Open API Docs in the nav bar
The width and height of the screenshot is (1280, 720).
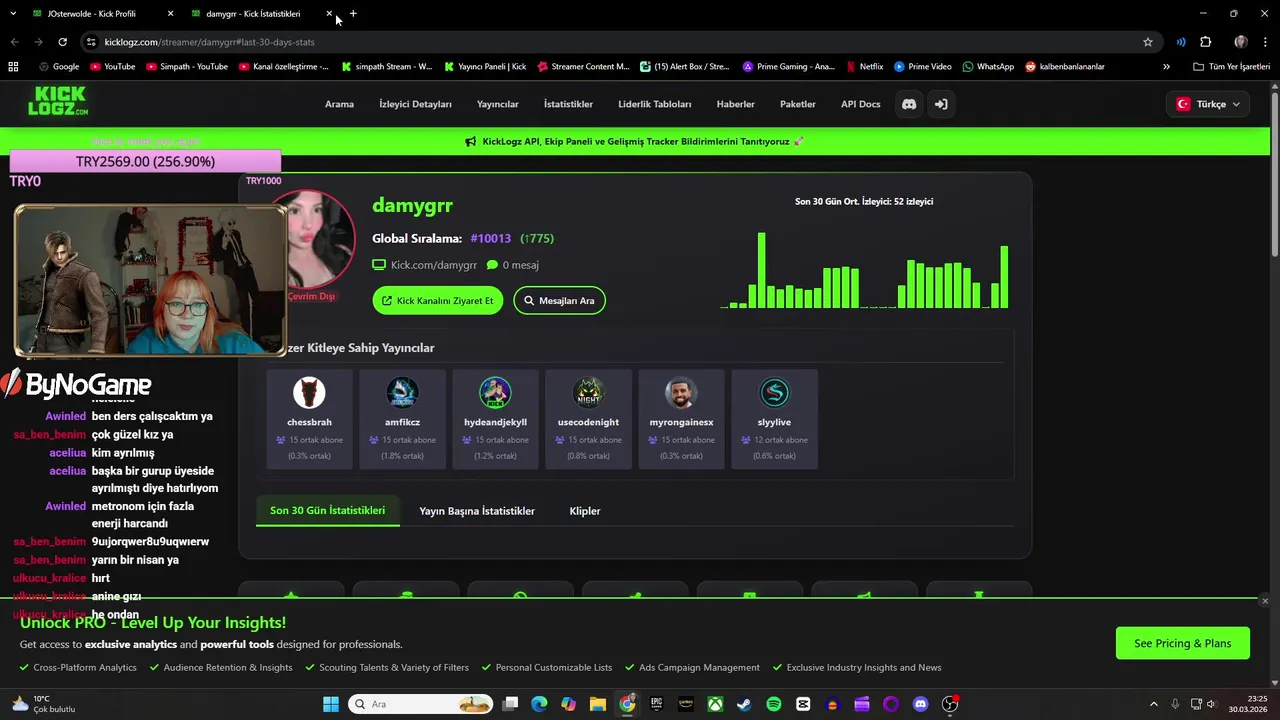861,104
